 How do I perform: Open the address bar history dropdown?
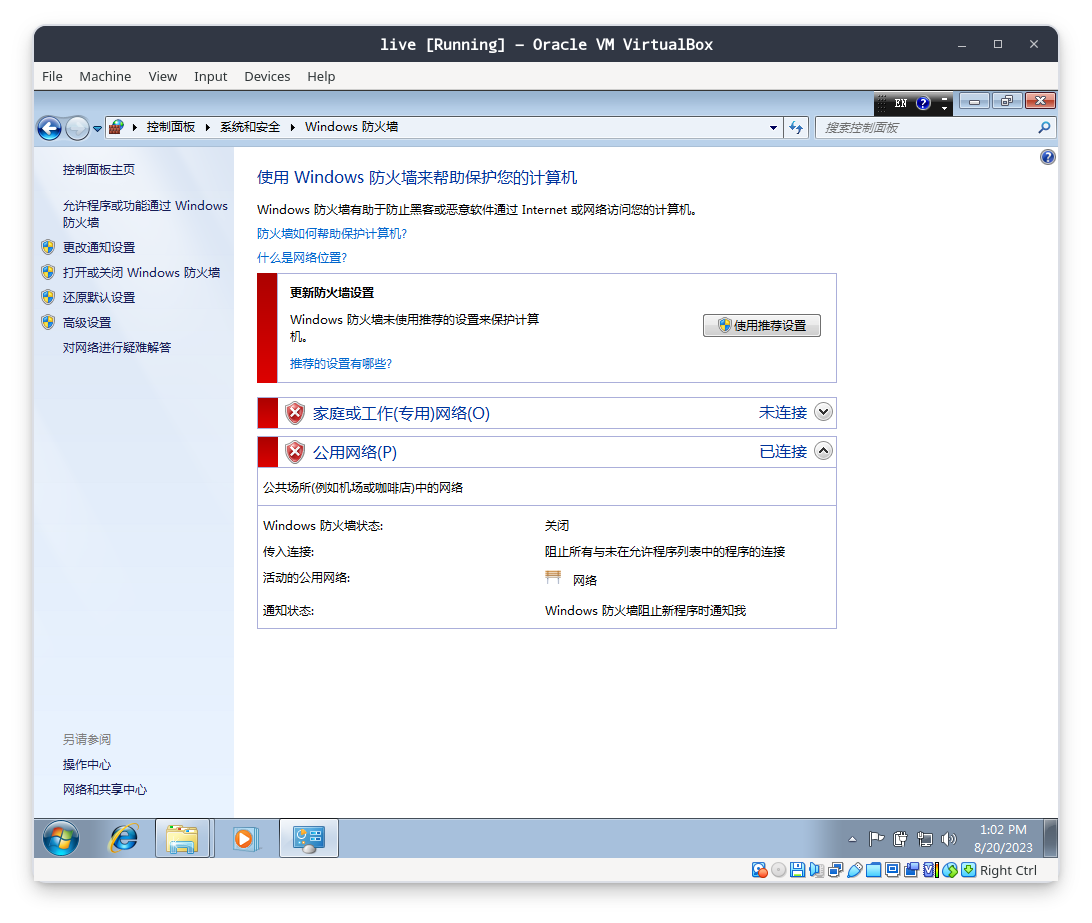[773, 127]
